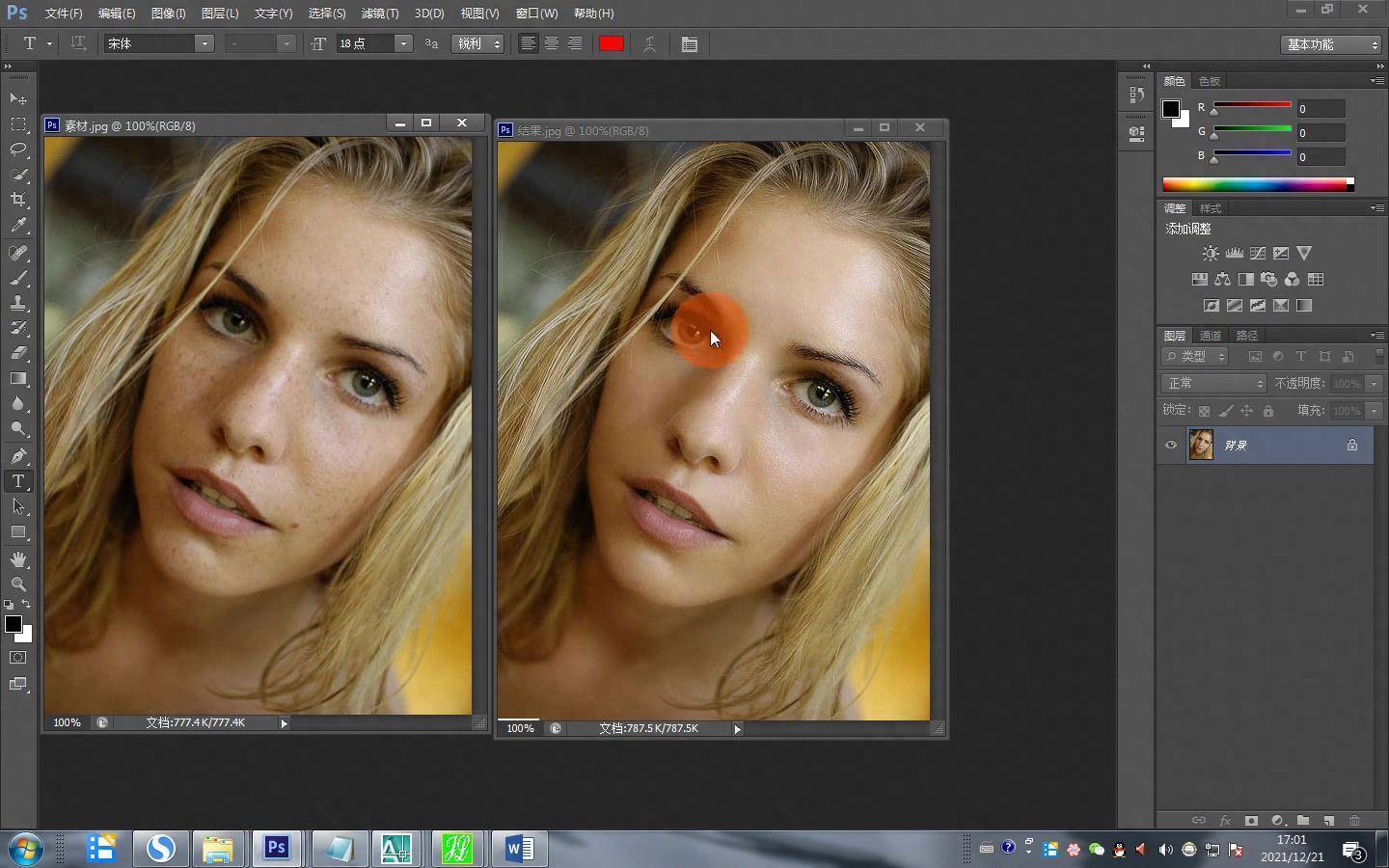
Task: Switch to the 通道 tab
Action: (1210, 336)
